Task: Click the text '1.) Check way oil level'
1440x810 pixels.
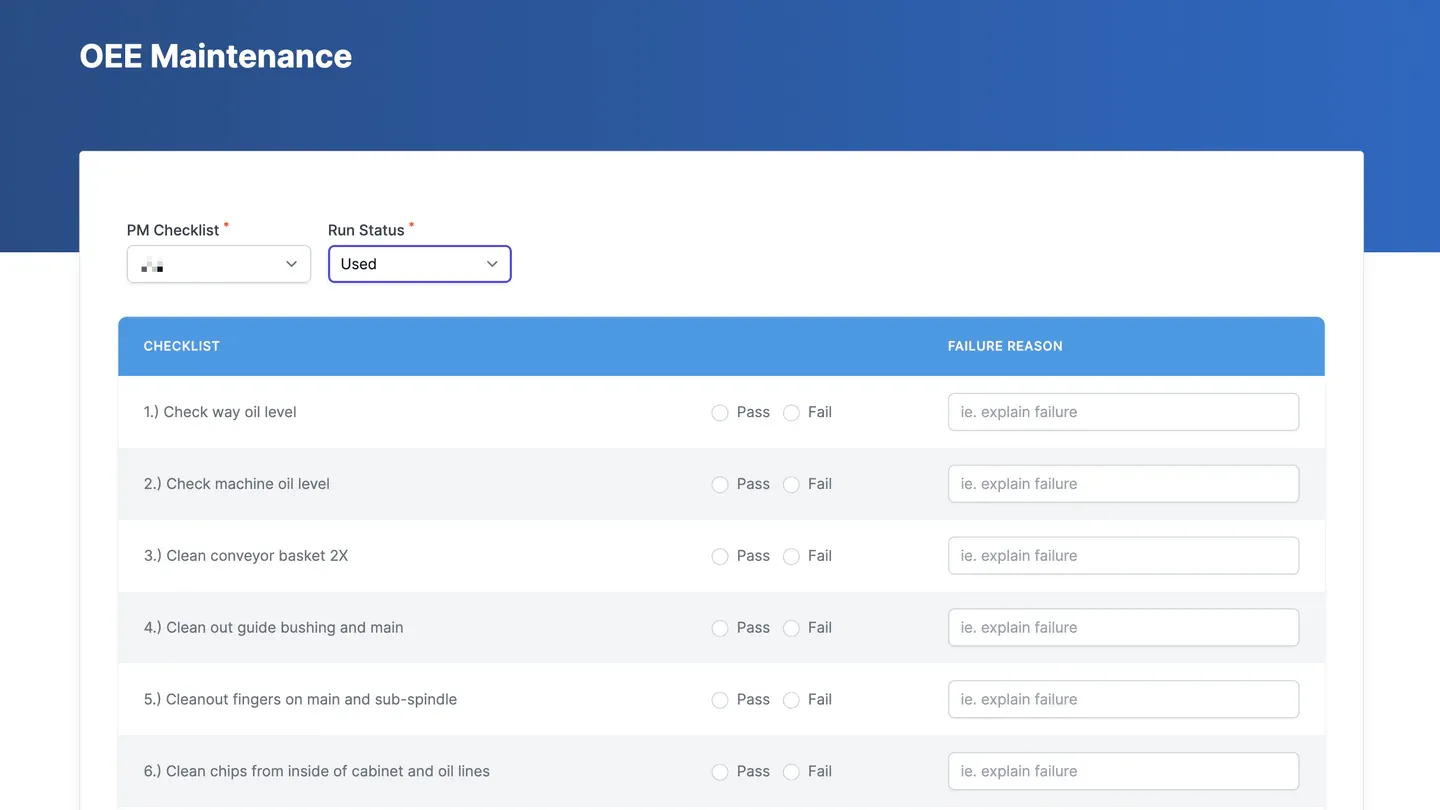Action: [x=220, y=412]
